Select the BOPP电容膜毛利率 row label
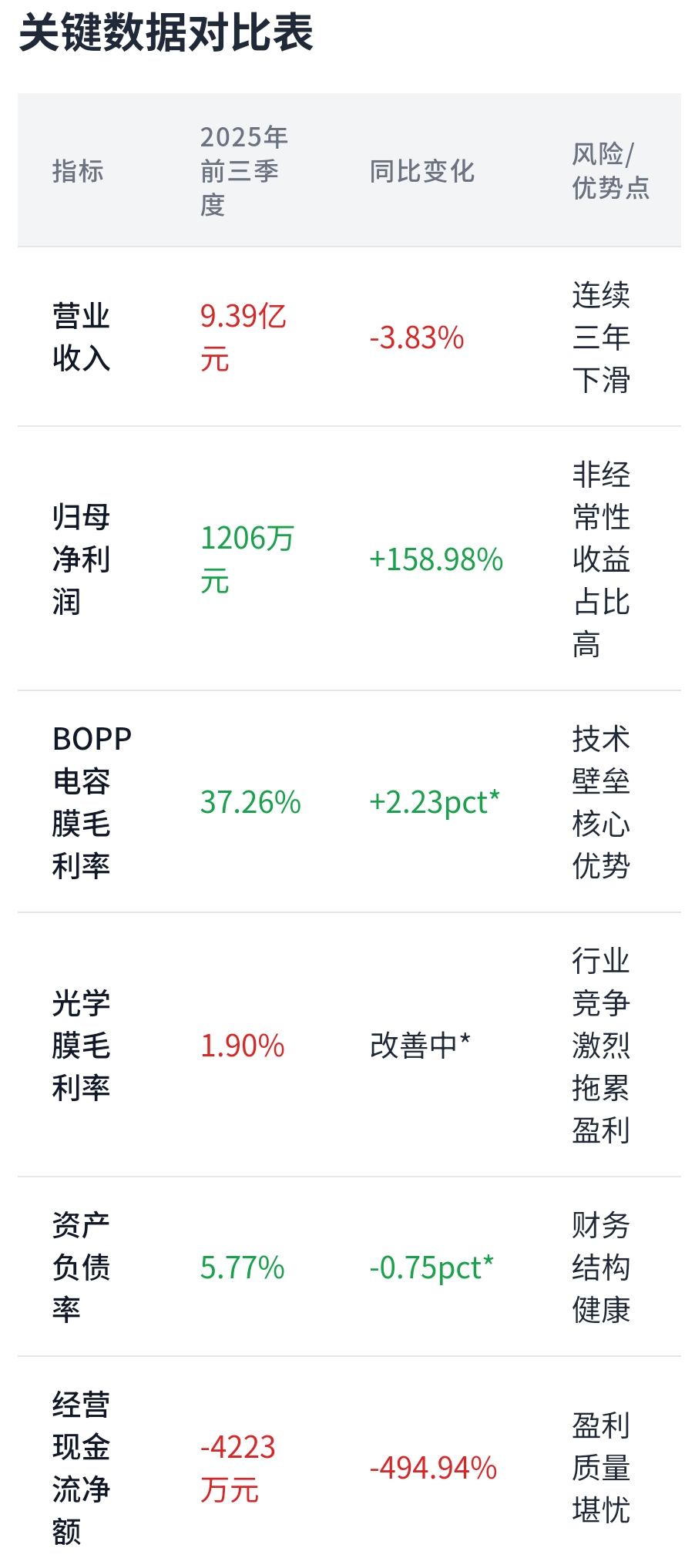 click(92, 802)
